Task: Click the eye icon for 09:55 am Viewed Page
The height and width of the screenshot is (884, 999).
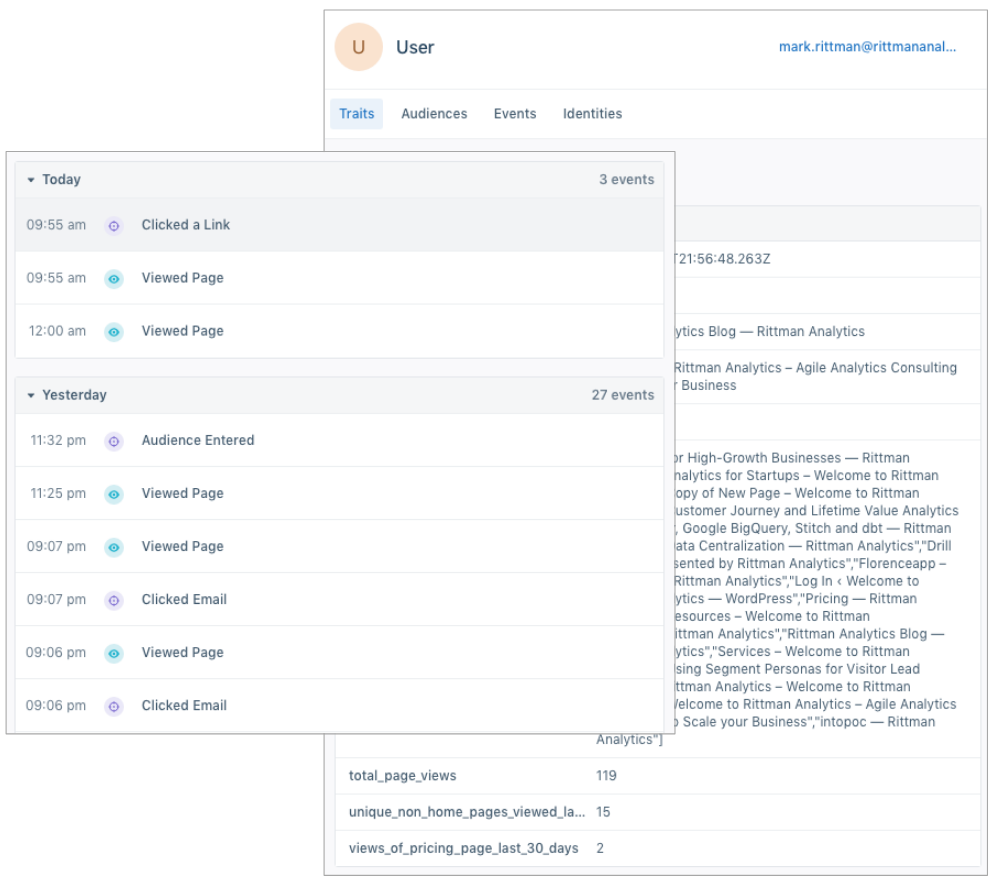Action: 114,279
